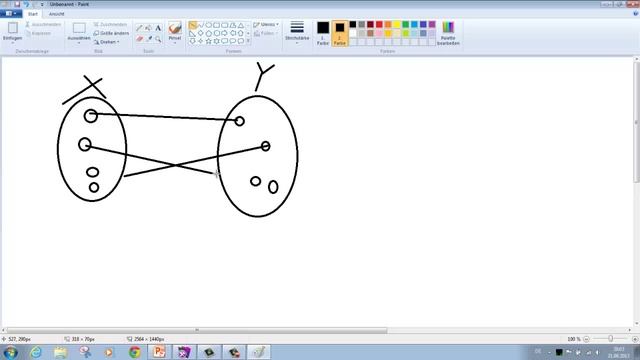This screenshot has width=640, height=360.
Task: Select the Rectangle shape in Formen gallery
Action: tap(216, 25)
